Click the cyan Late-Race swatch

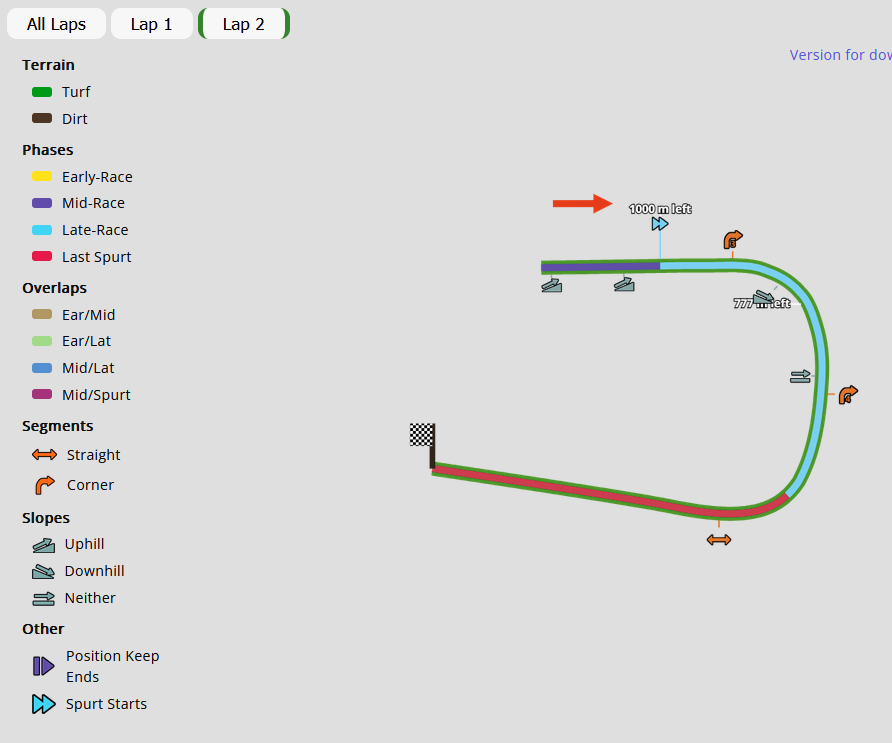coord(42,230)
